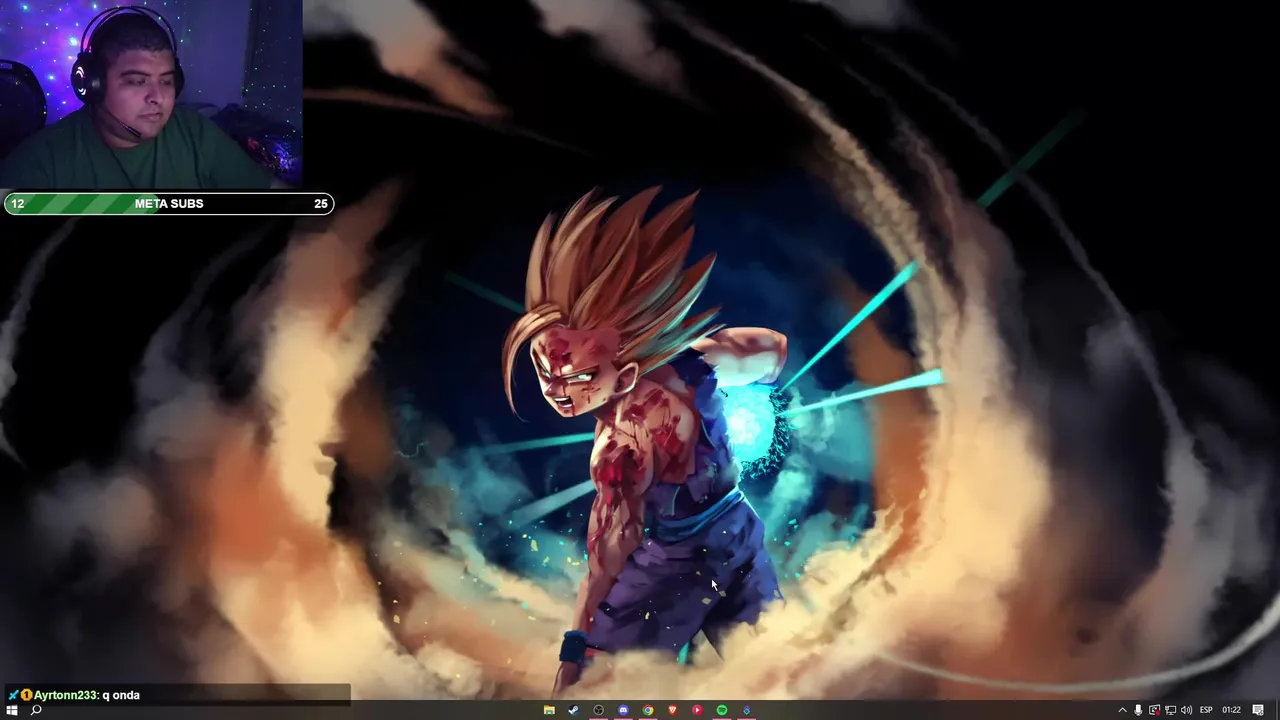Image resolution: width=1280 pixels, height=720 pixels.
Task: Open the clock showing 01:22
Action: 1231,710
